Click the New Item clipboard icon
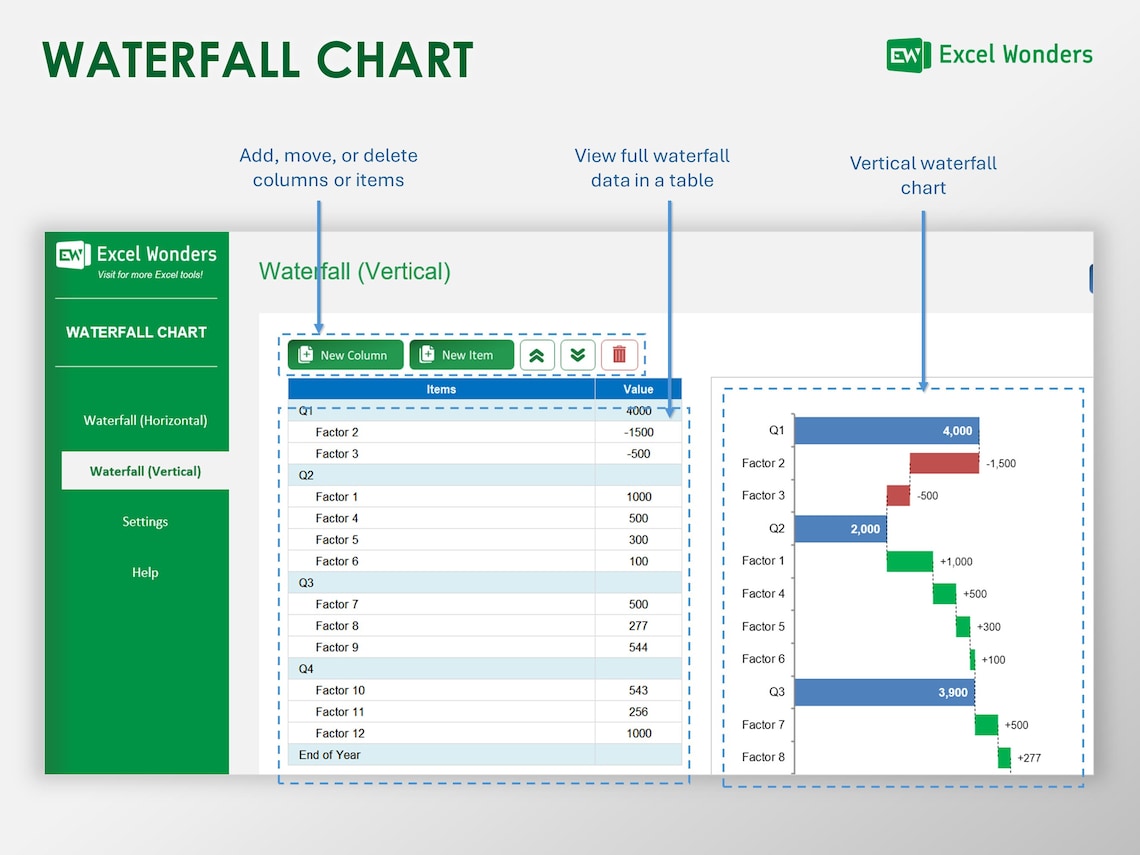Screen dimensions: 1140x855 [427, 354]
